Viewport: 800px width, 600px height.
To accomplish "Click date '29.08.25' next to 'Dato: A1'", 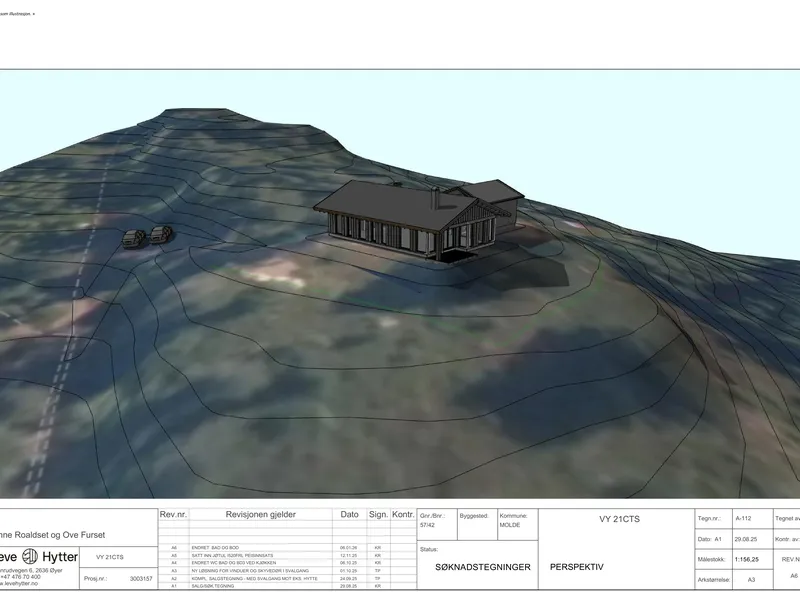I will 746,539.
